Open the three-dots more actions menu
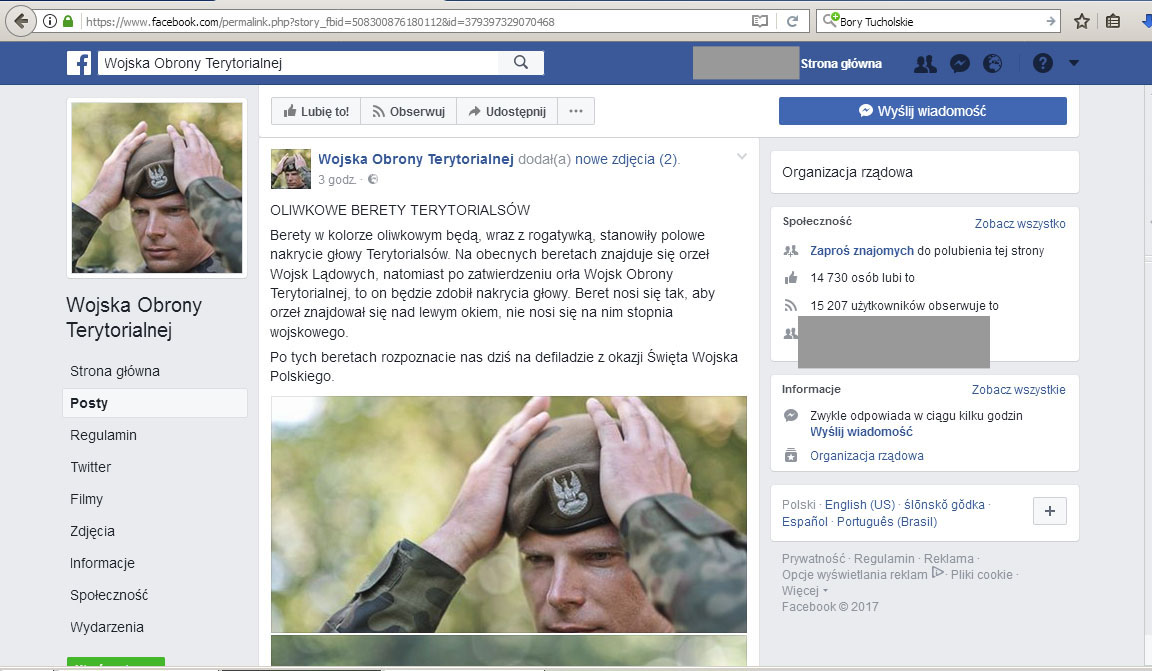 [x=576, y=111]
